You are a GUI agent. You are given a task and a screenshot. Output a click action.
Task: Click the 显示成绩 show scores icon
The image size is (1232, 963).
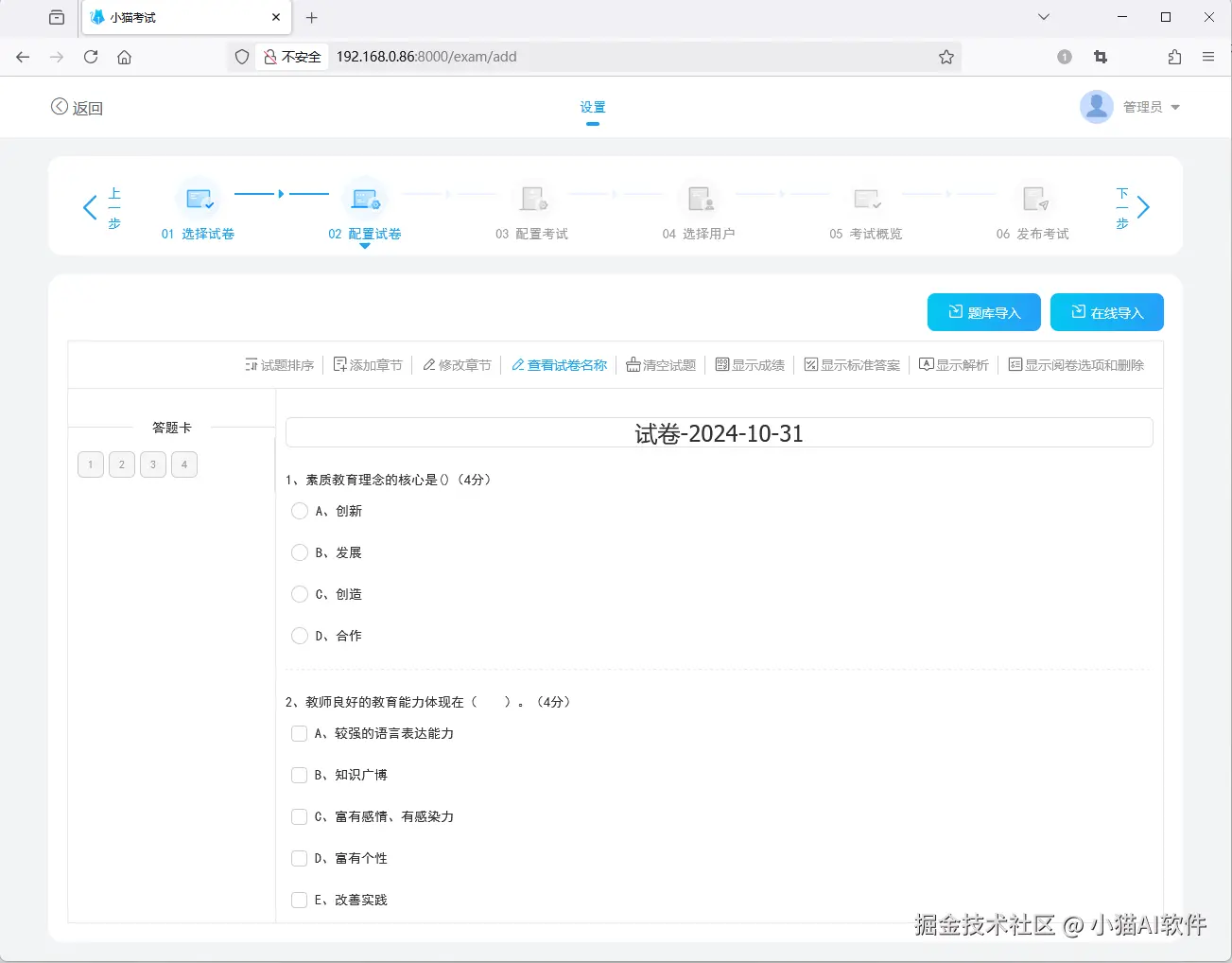point(720,364)
